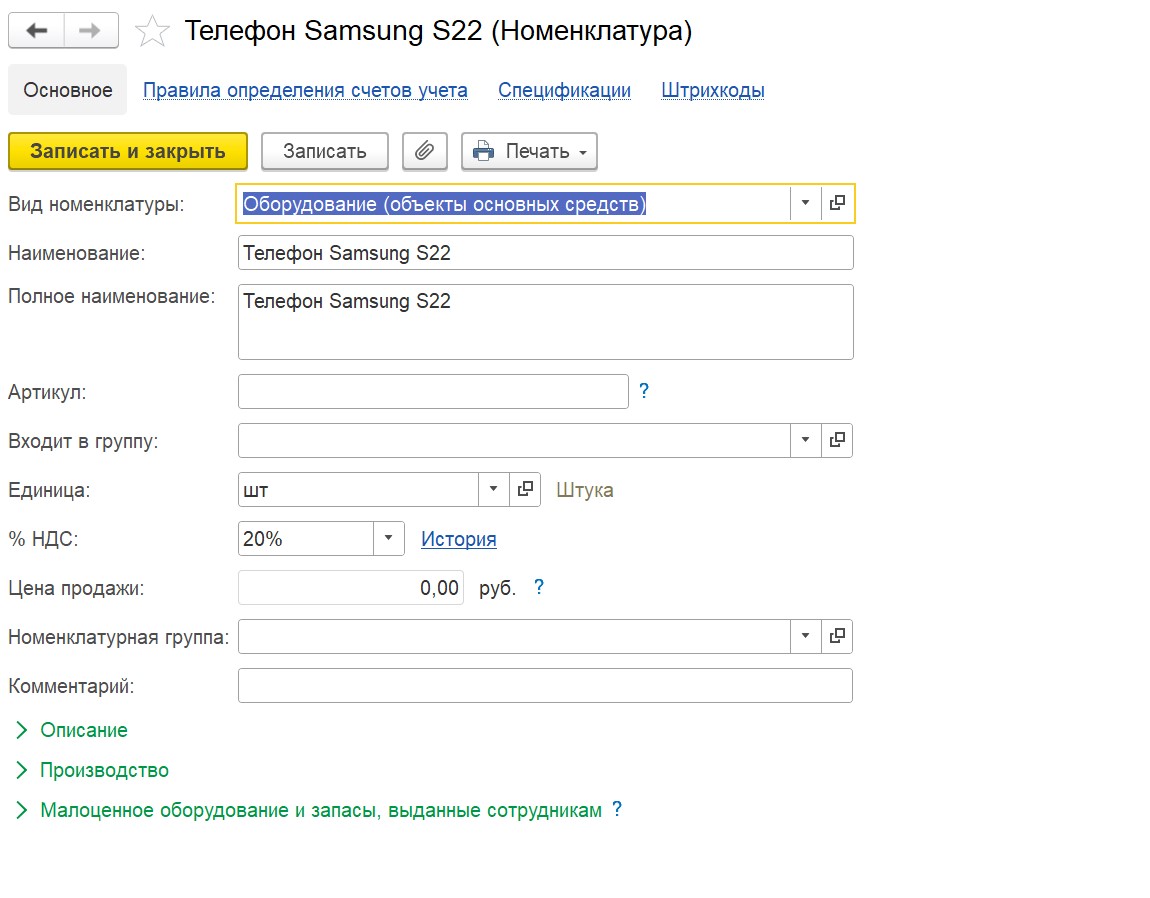
Task: Attach a file with the paperclip button
Action: (425, 151)
